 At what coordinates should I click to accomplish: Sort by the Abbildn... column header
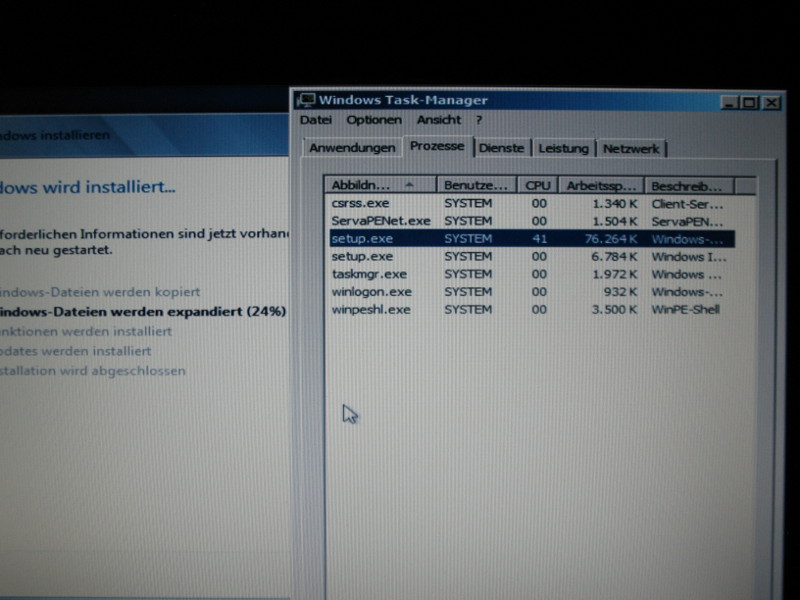(x=380, y=185)
